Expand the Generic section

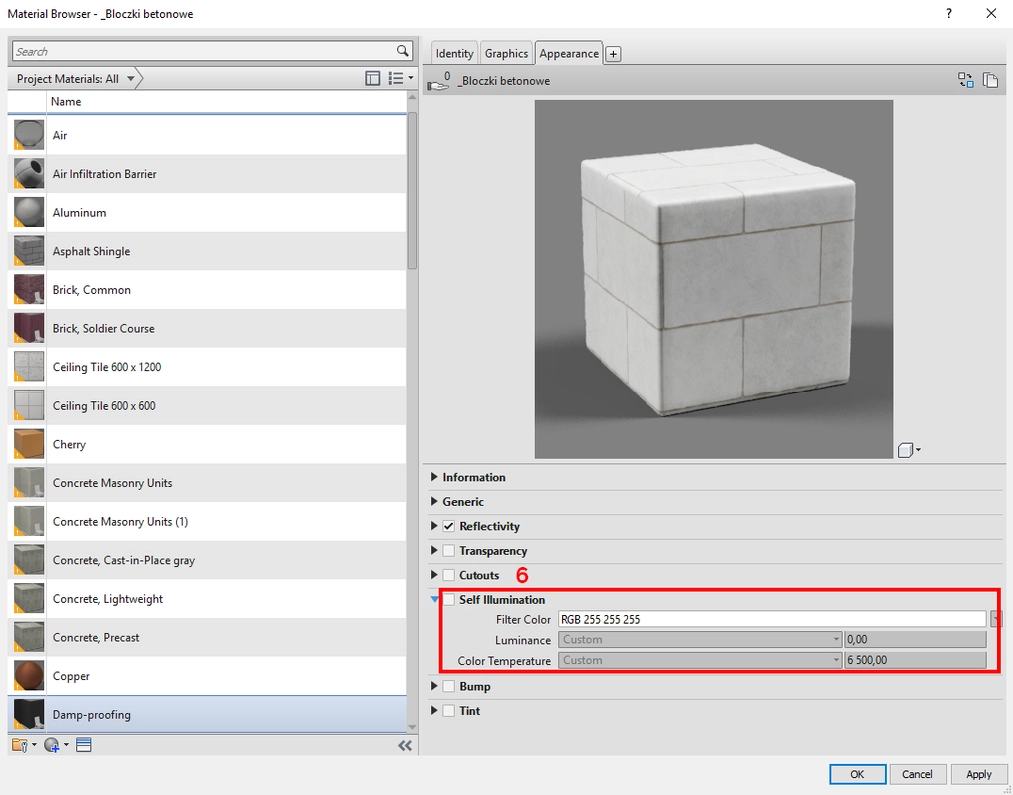tap(434, 501)
